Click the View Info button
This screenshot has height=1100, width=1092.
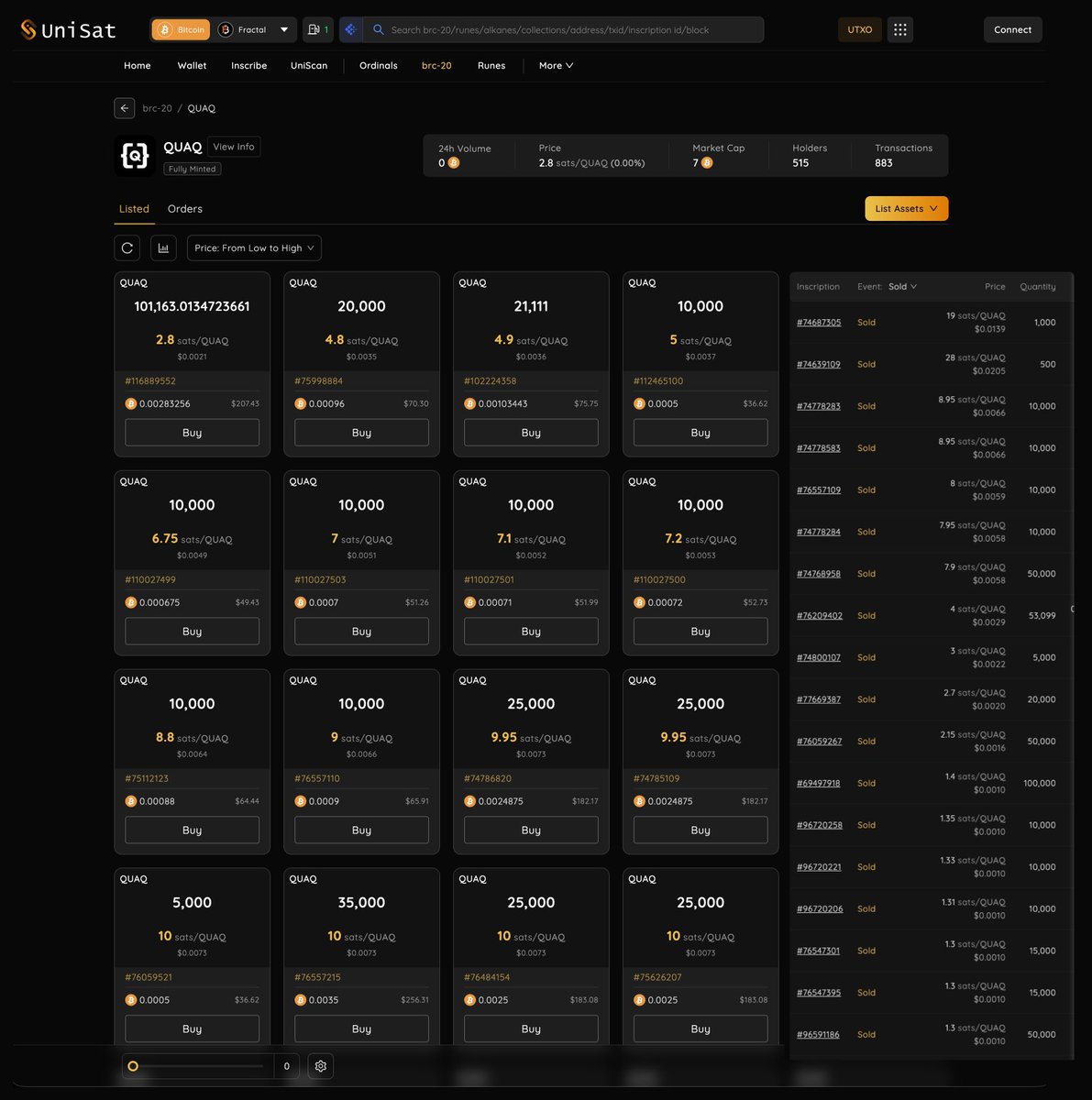tap(234, 147)
